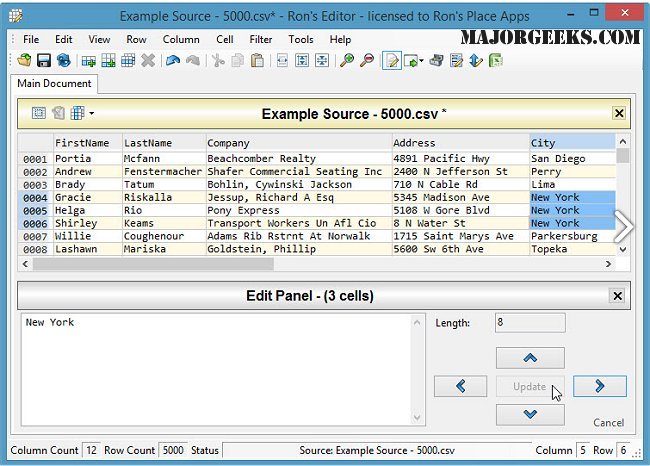Click the paste clipboard icon

(x=257, y=61)
